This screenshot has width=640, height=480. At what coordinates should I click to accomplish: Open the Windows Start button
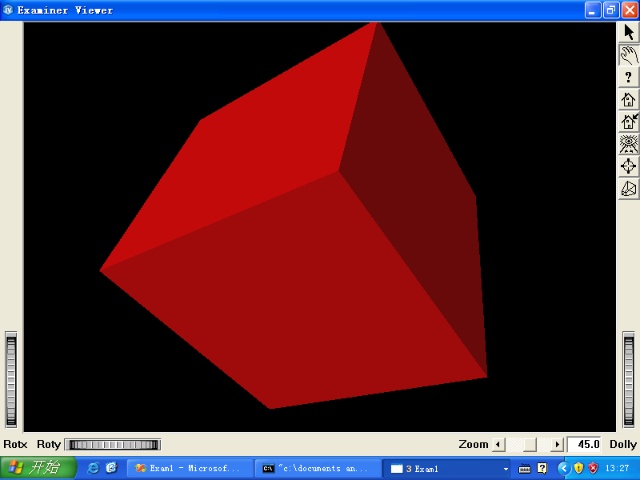pyautogui.click(x=38, y=468)
